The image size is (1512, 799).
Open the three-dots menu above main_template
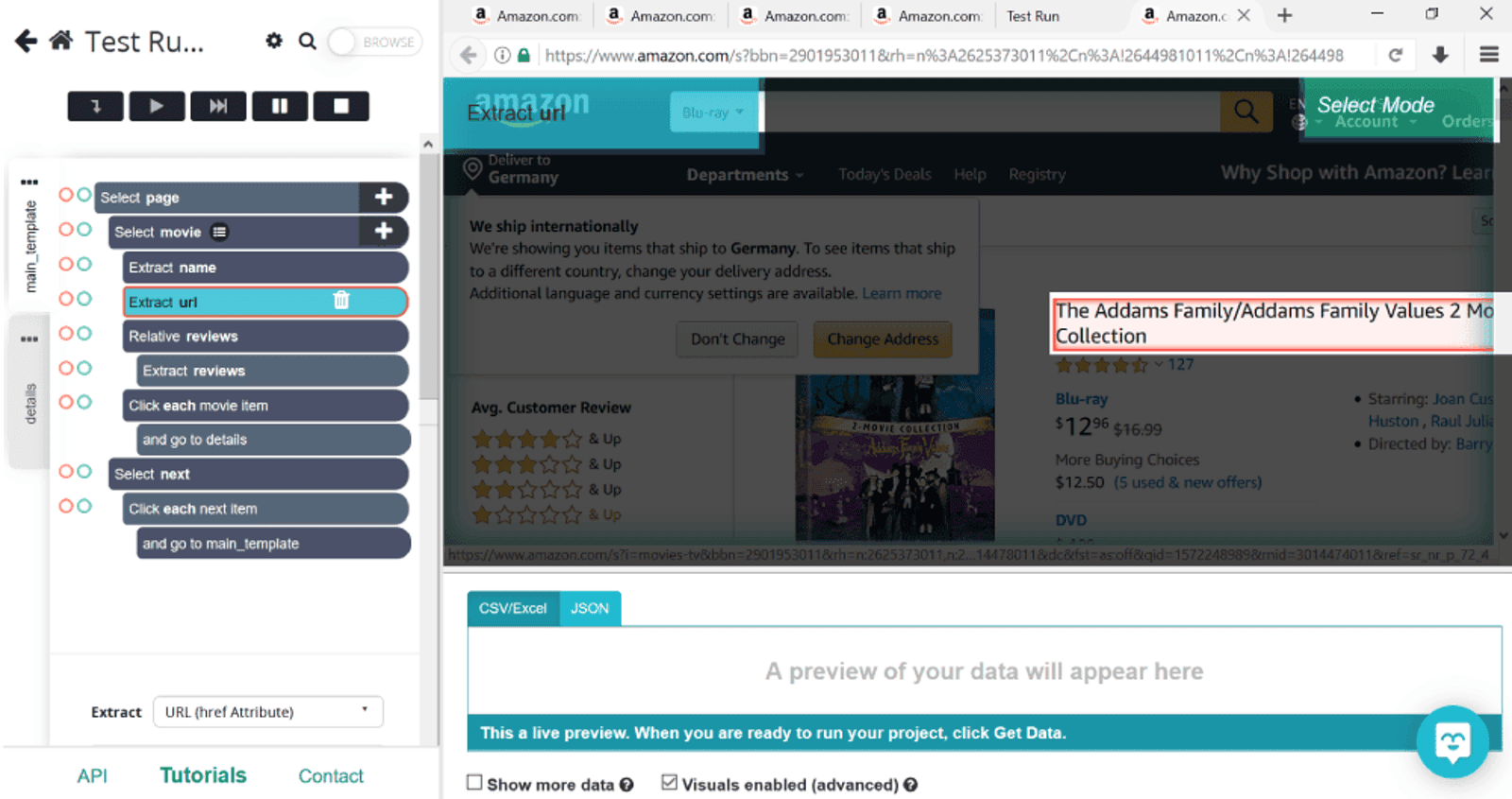point(29,182)
